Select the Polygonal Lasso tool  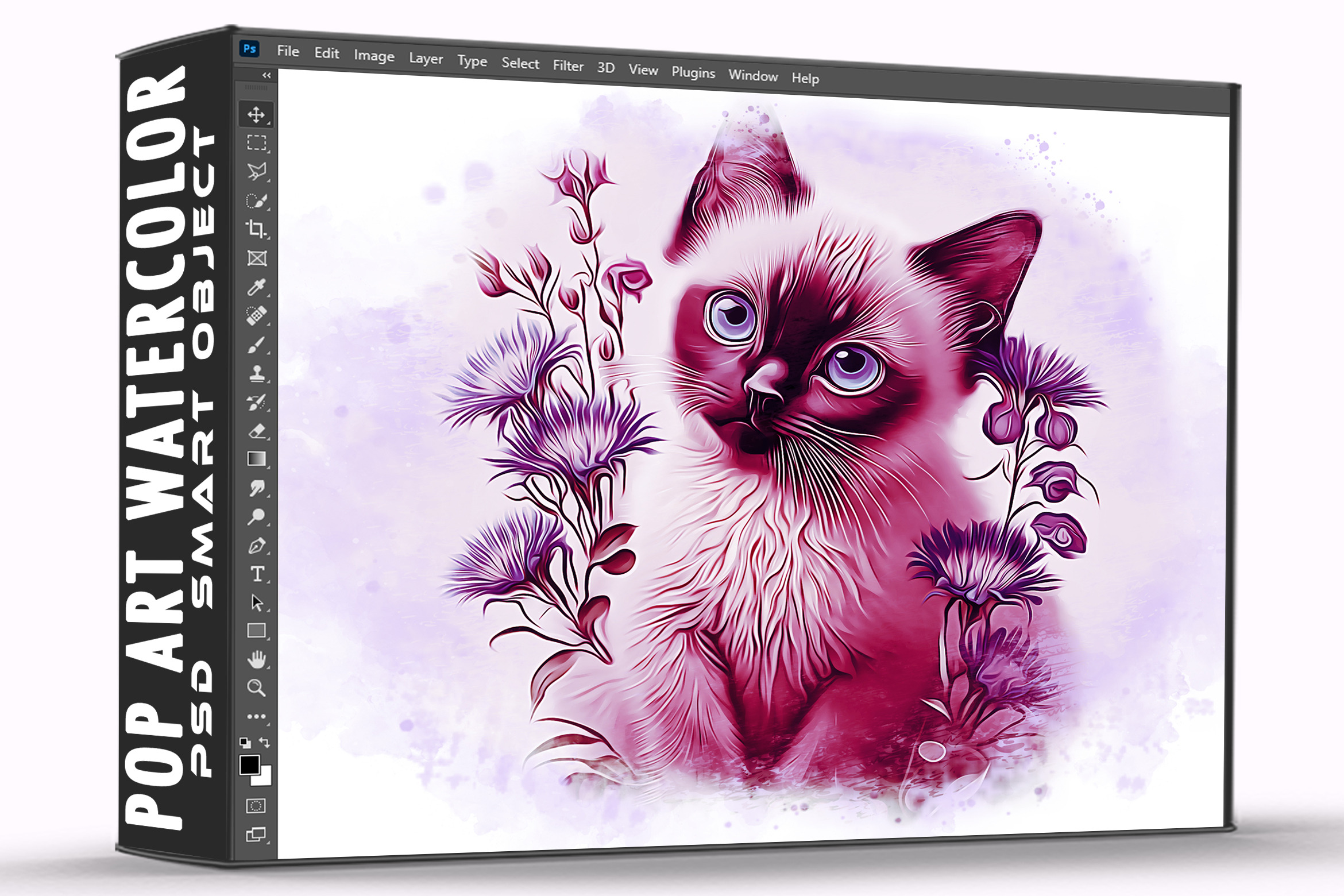pos(256,171)
